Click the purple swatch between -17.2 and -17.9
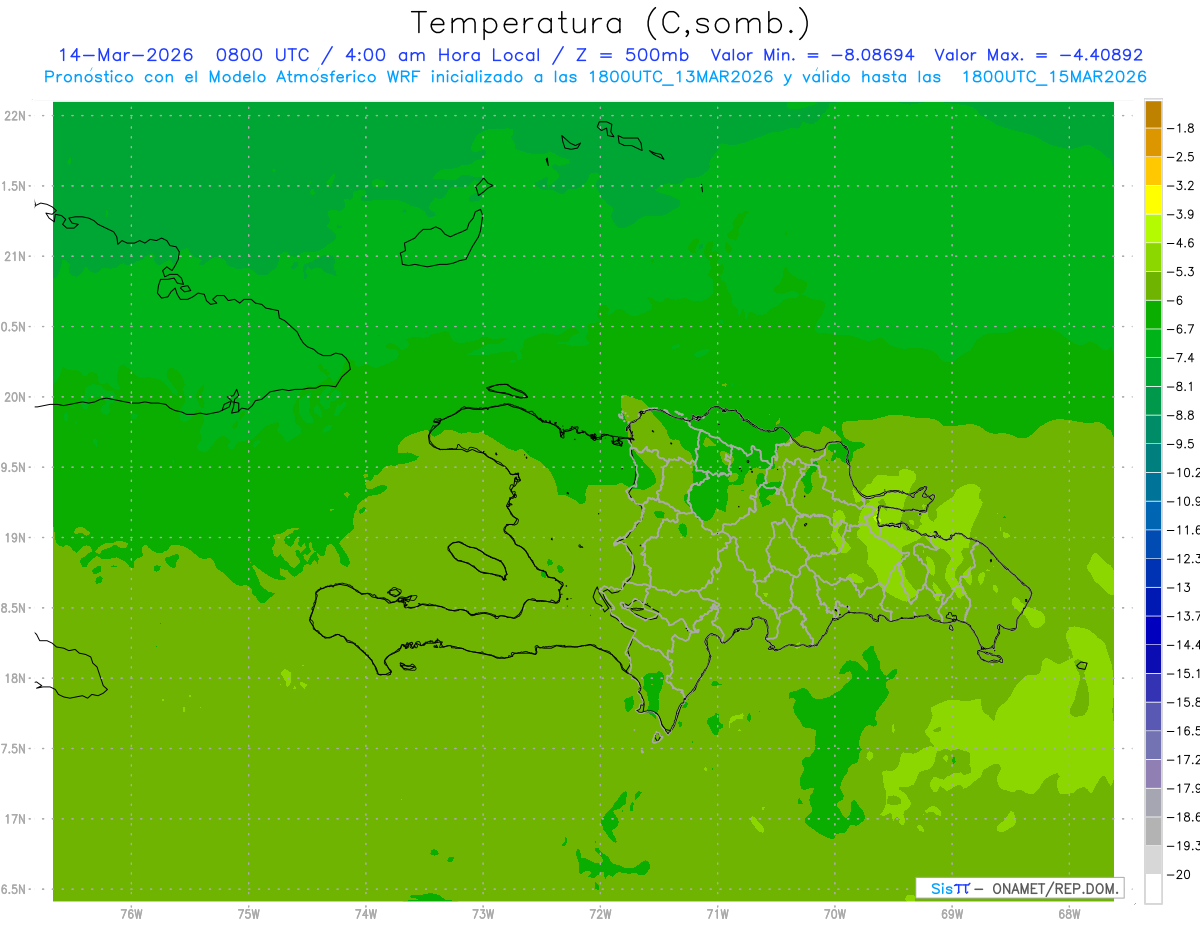The height and width of the screenshot is (927, 1200). 1153,773
